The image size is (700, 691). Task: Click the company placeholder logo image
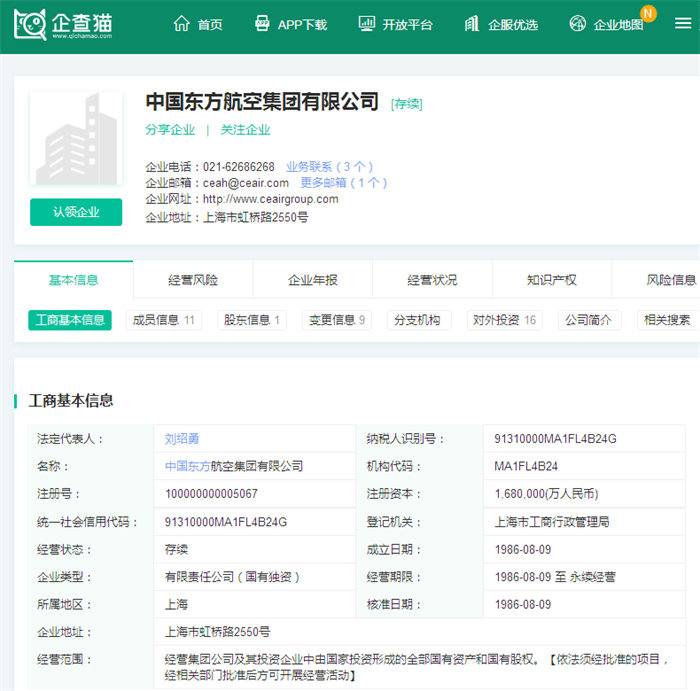(x=76, y=138)
